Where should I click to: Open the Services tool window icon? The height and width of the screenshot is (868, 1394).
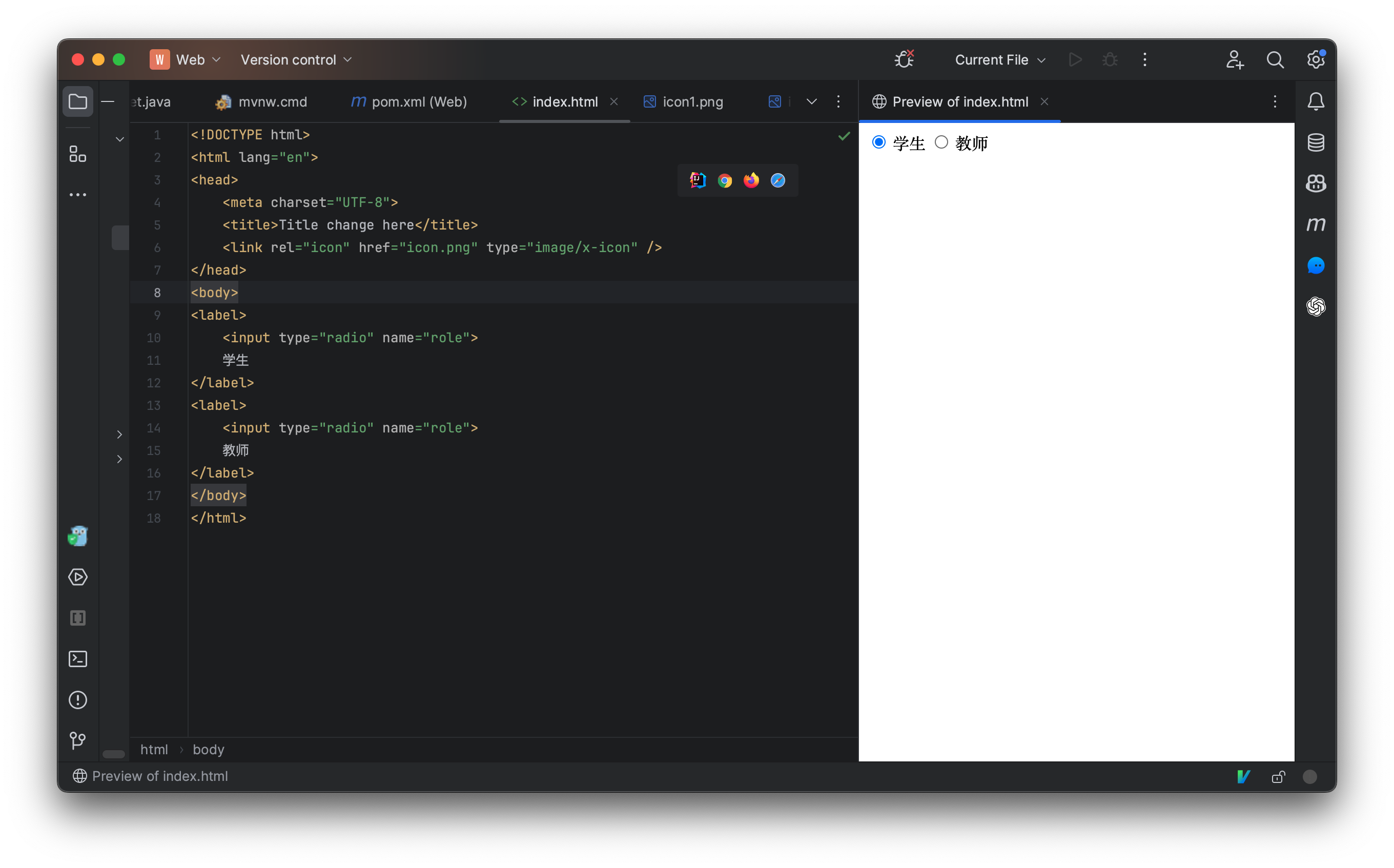tap(77, 577)
